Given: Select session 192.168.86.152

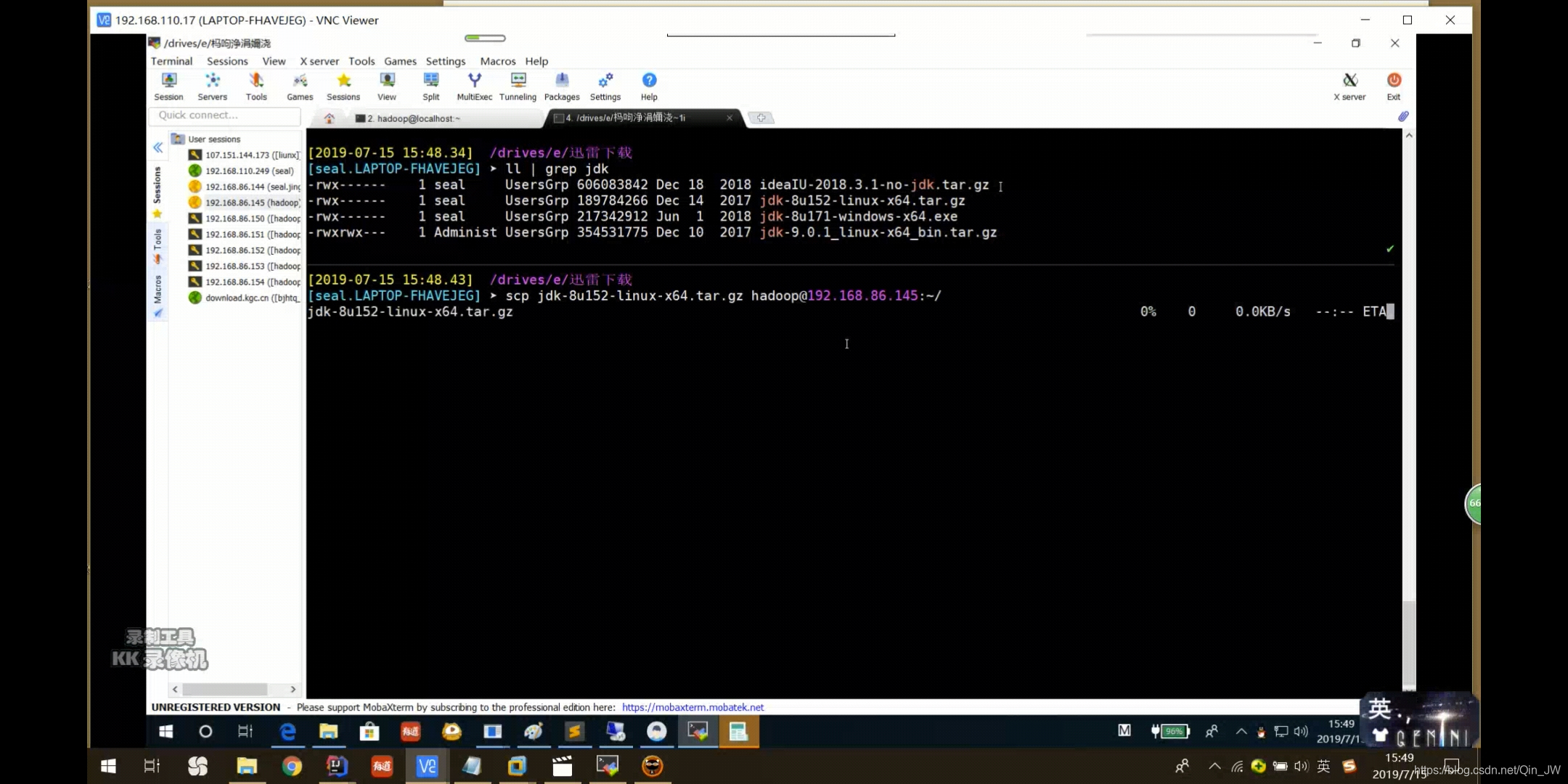Looking at the screenshot, I should click(x=245, y=250).
